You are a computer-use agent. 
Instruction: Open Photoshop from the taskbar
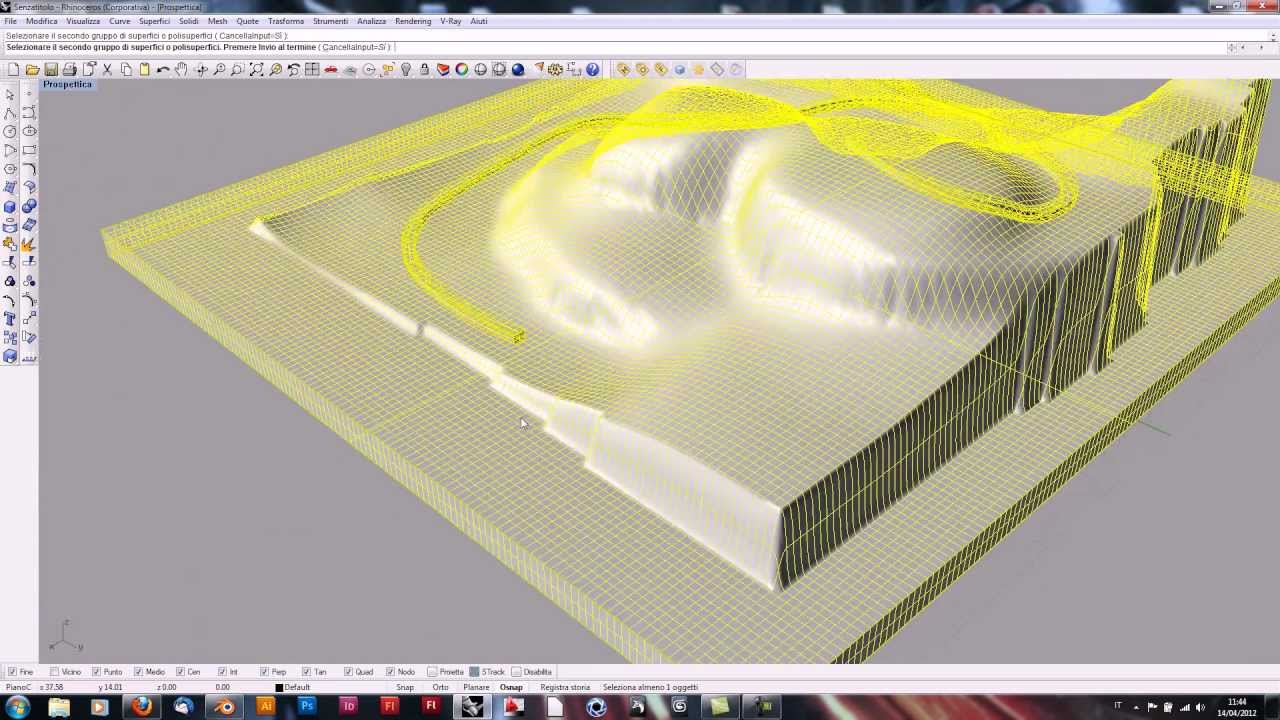click(307, 707)
